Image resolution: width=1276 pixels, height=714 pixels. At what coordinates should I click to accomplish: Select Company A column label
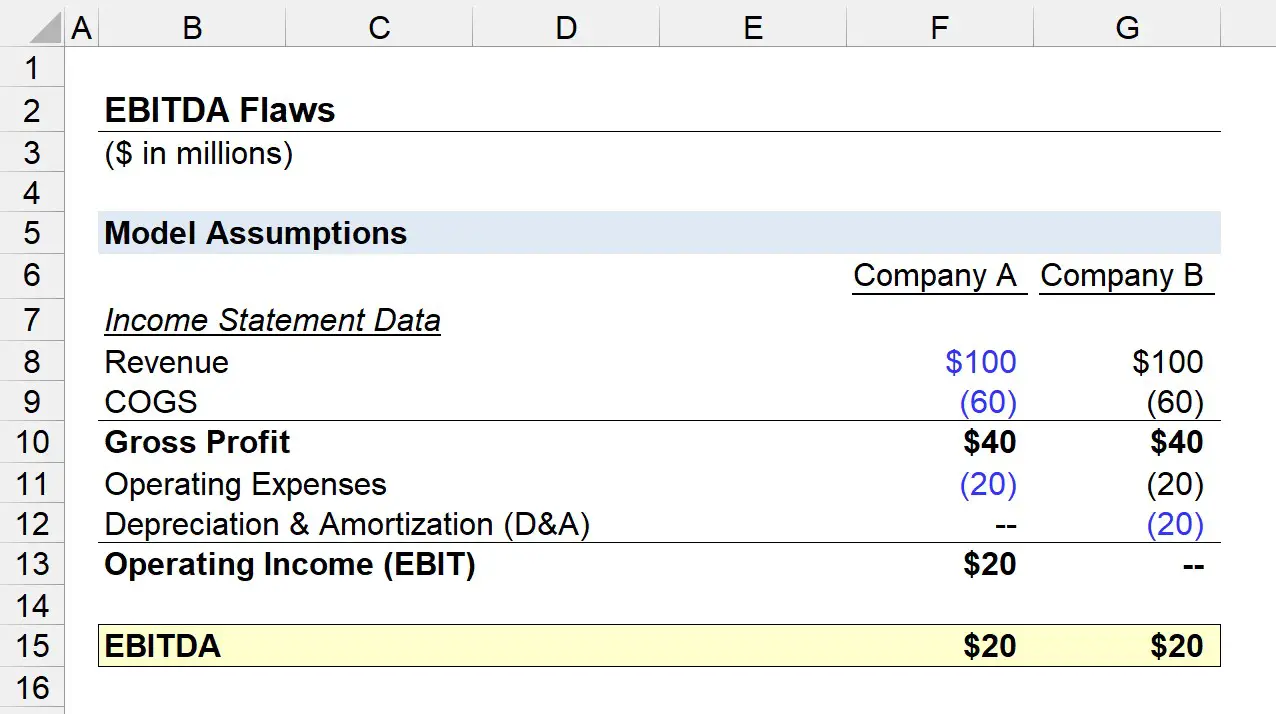(x=935, y=276)
